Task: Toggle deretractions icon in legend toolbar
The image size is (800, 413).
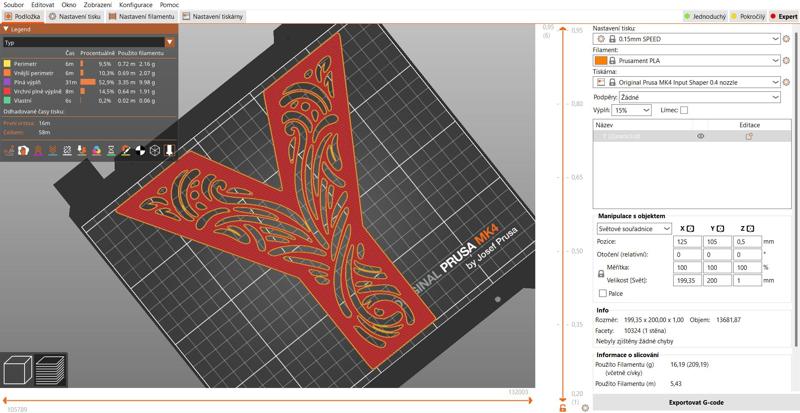Action: coord(52,151)
